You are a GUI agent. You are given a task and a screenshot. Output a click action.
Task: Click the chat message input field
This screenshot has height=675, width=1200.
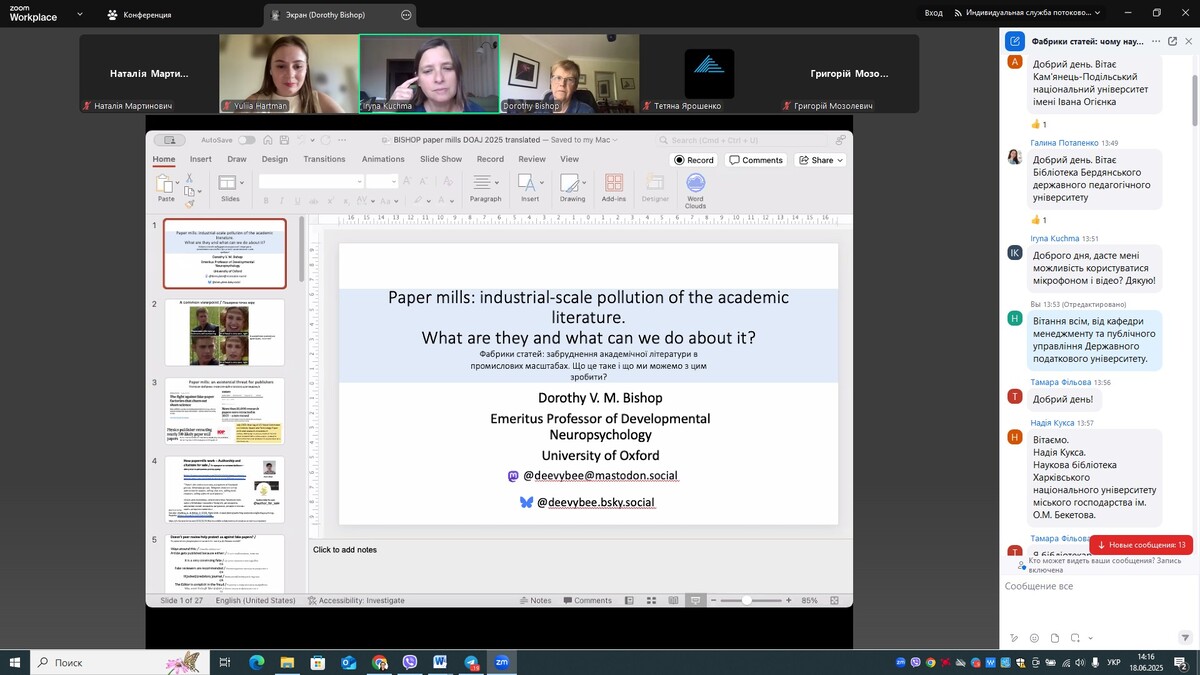point(1098,586)
